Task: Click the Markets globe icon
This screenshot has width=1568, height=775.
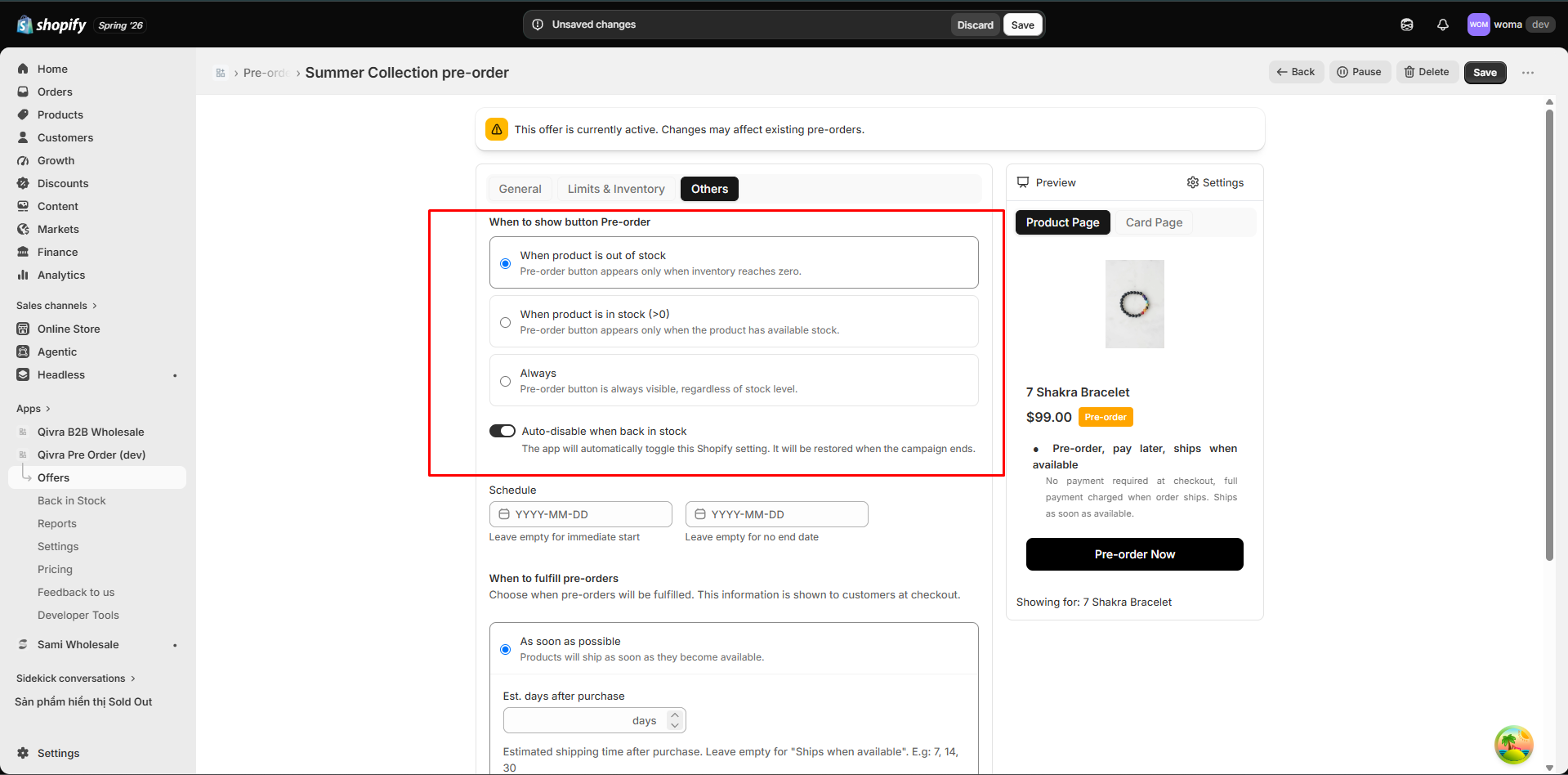Action: click(x=23, y=229)
